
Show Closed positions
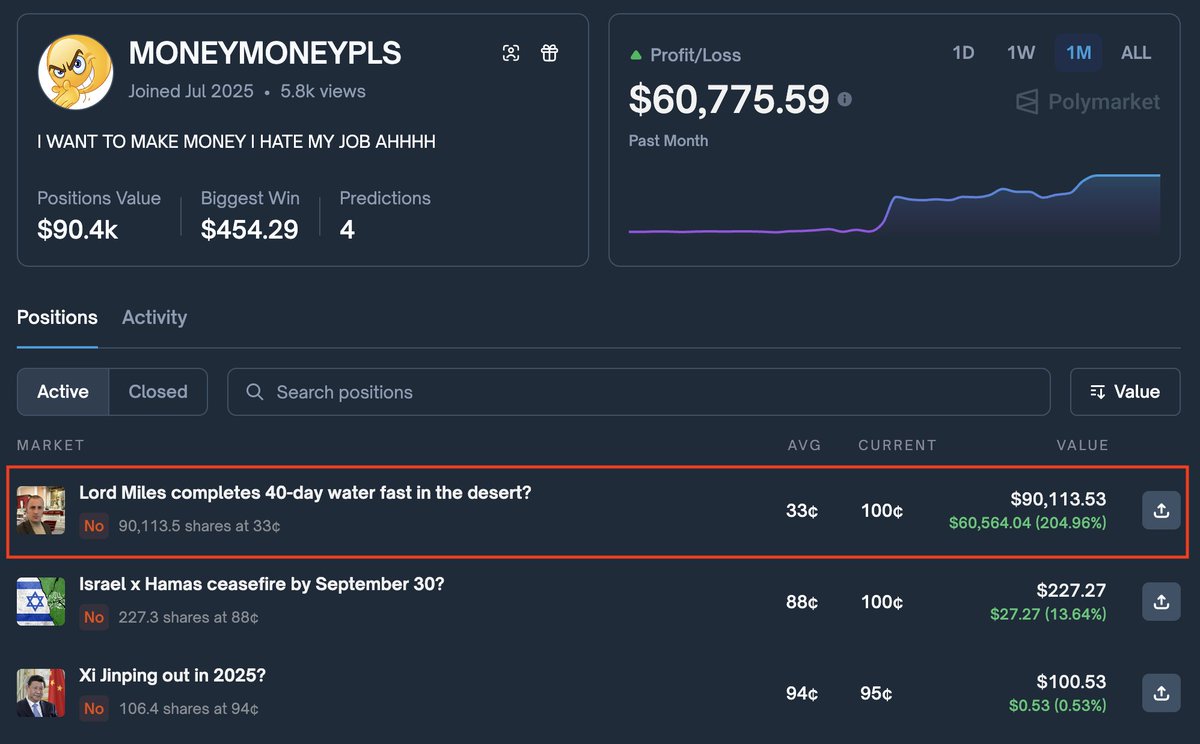coord(158,392)
